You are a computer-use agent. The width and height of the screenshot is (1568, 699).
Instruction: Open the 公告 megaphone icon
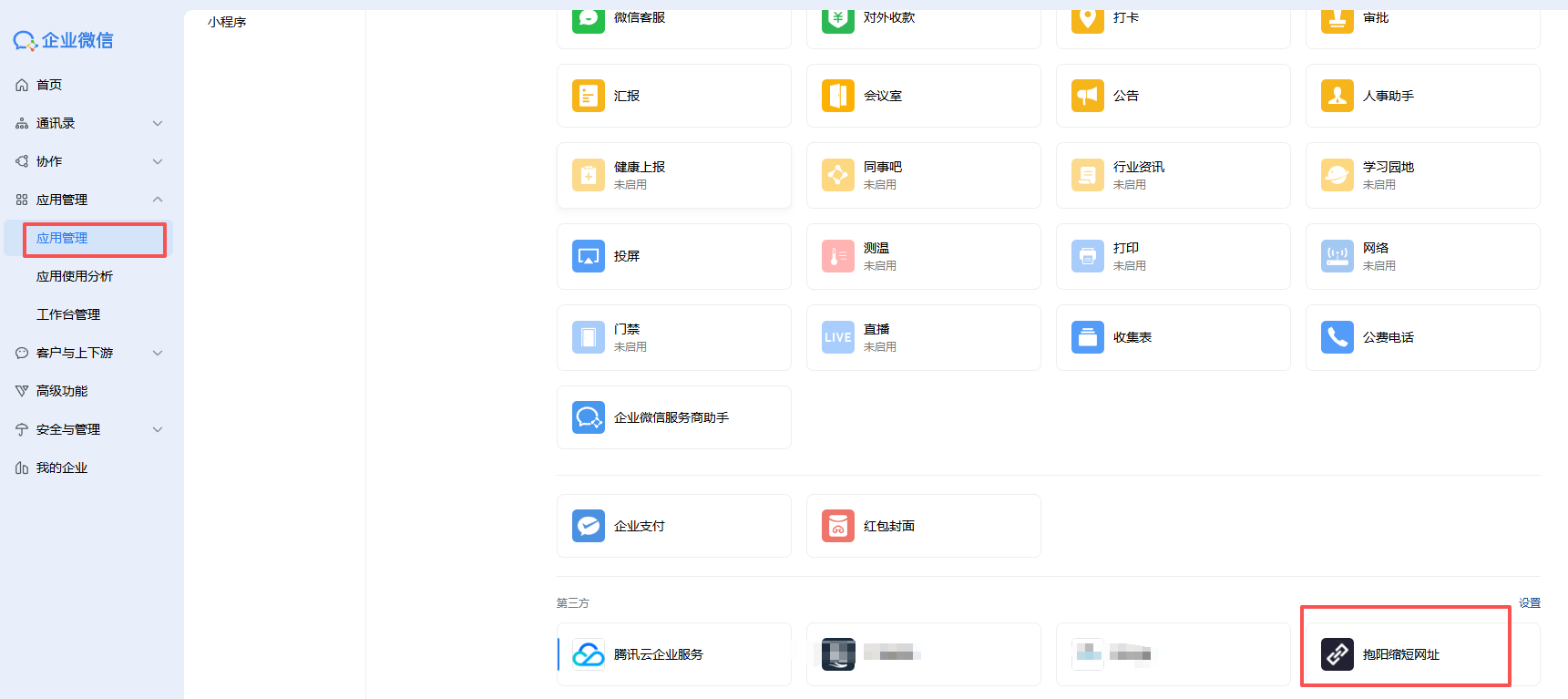click(1087, 96)
